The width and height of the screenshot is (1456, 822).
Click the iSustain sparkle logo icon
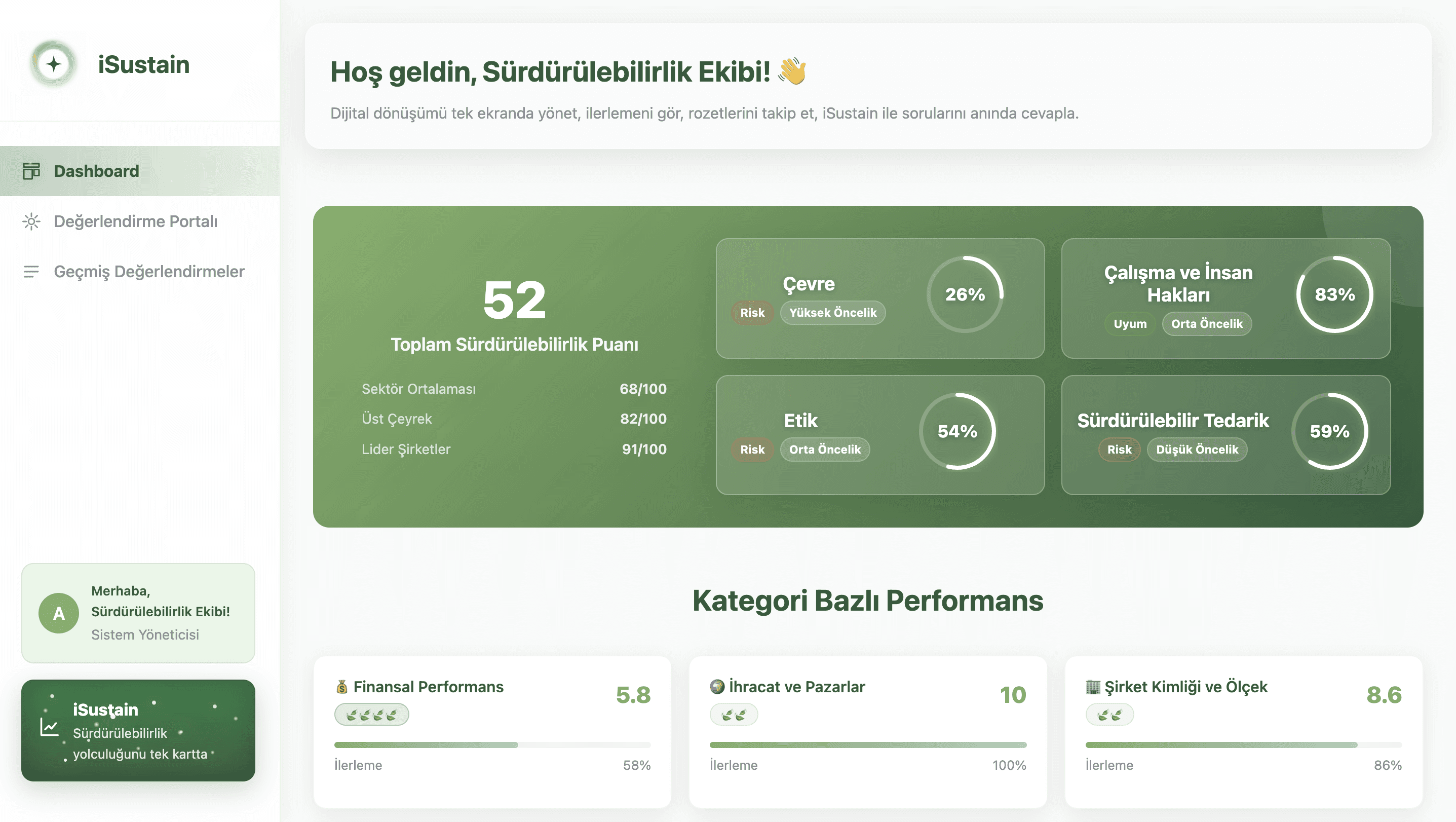[54, 64]
